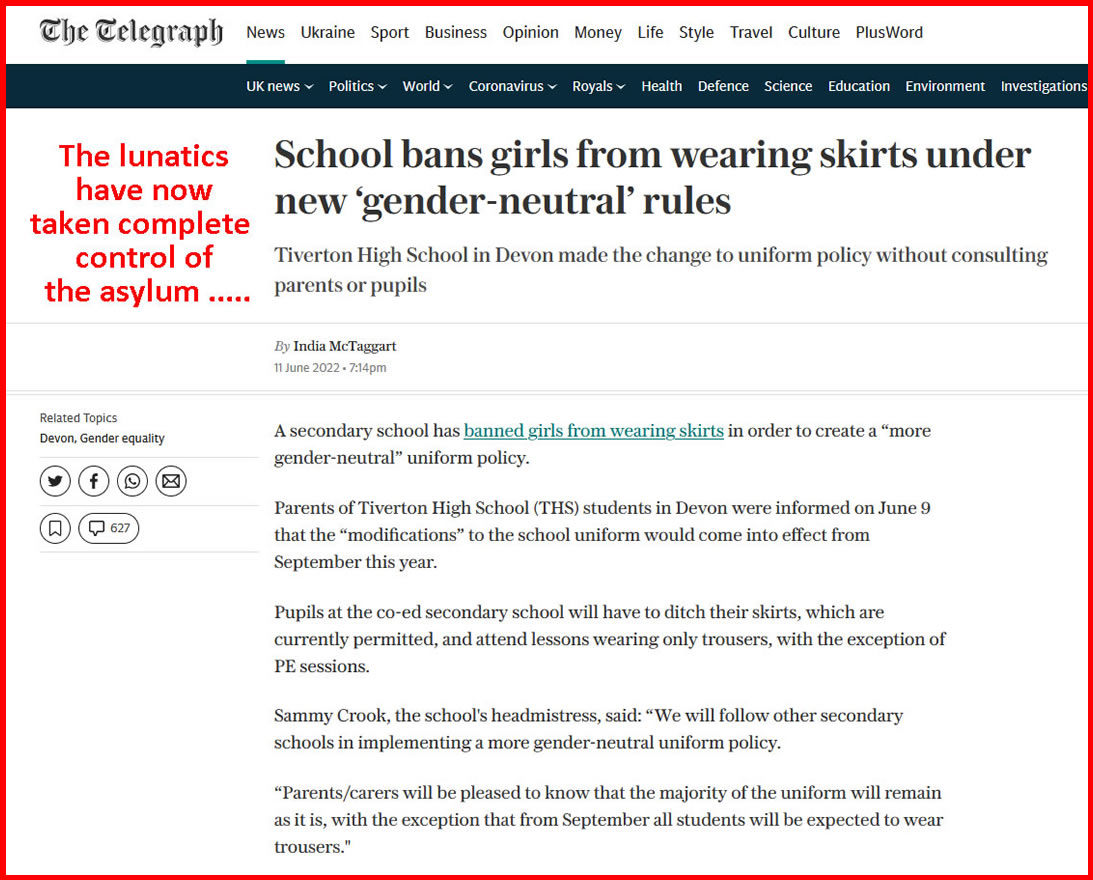This screenshot has height=880, width=1093.
Task: Open the Devon related topic
Action: (57, 439)
